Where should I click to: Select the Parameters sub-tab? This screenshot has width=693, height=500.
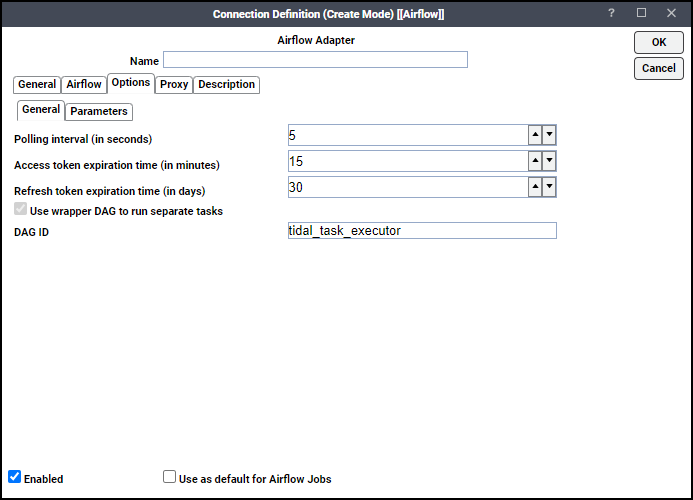99,111
